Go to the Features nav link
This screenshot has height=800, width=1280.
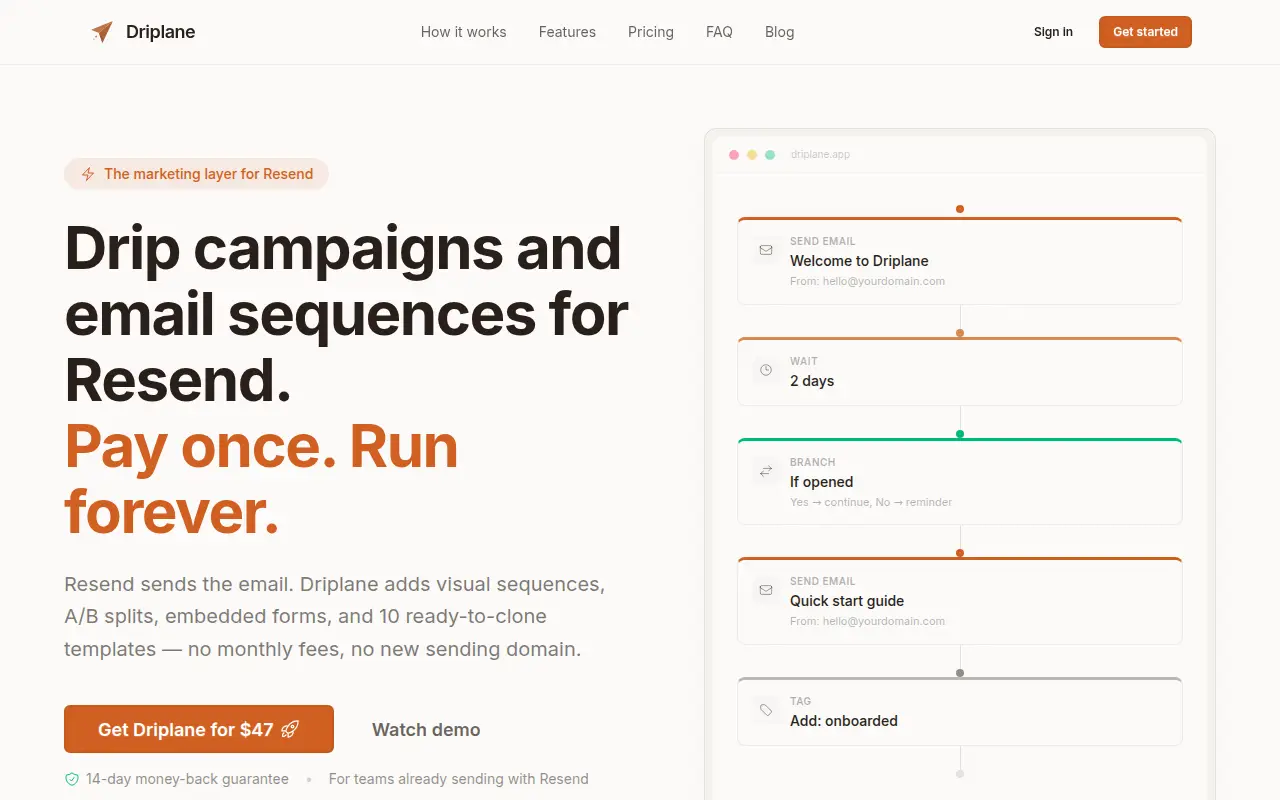click(x=567, y=32)
